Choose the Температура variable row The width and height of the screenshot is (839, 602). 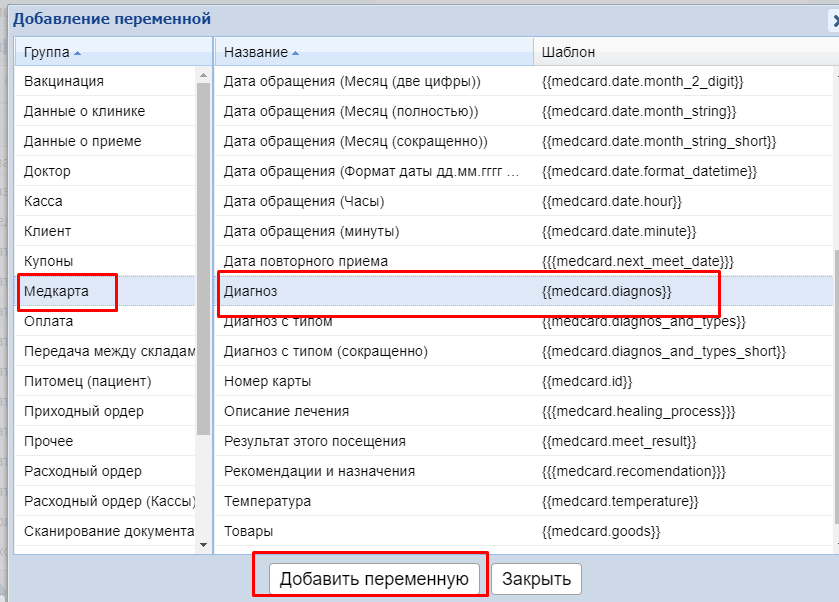(267, 501)
